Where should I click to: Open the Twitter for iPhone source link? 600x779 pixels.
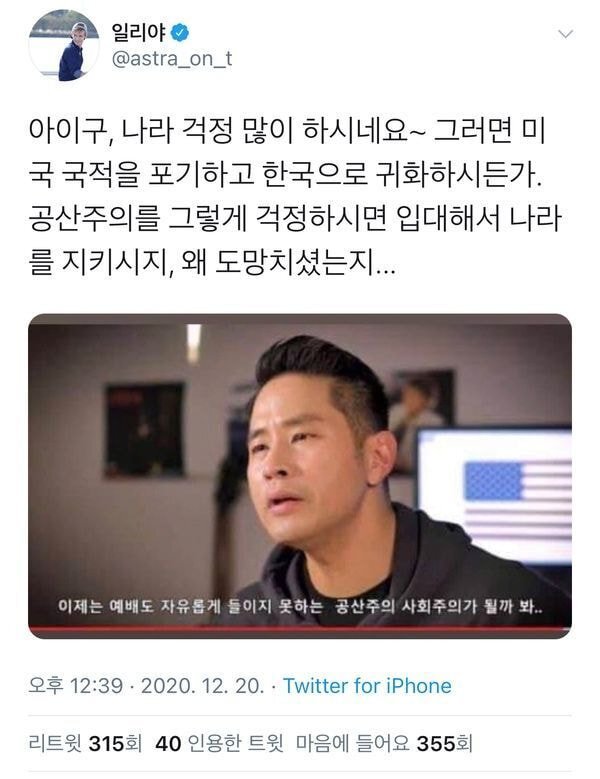pyautogui.click(x=367, y=686)
